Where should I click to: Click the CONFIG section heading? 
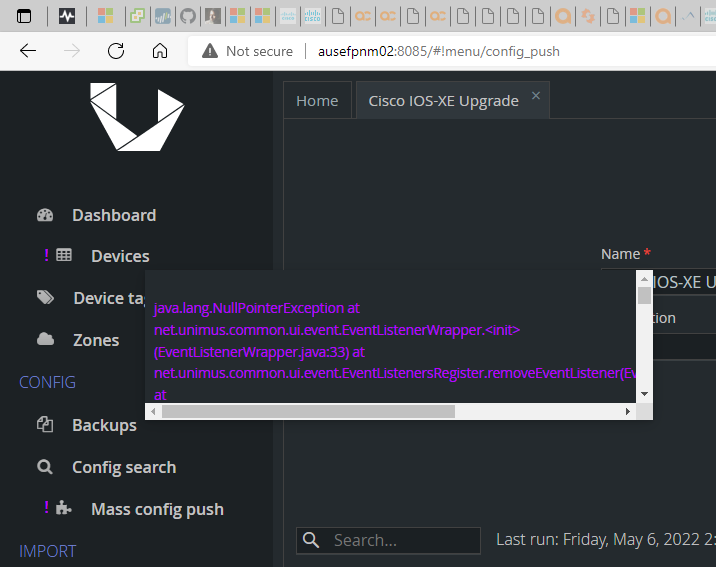click(x=47, y=383)
